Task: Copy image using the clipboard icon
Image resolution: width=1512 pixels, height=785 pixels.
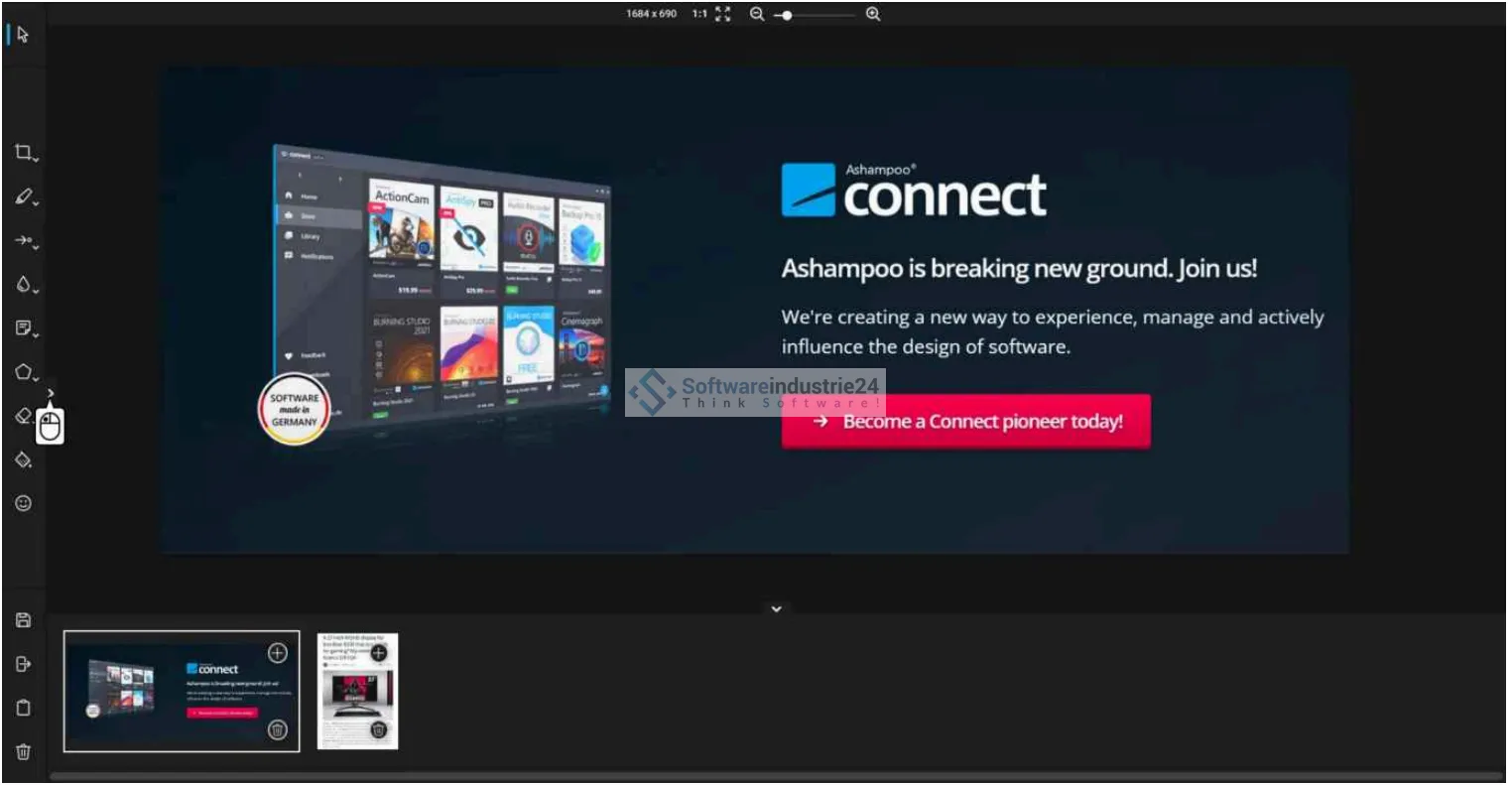Action: (24, 708)
